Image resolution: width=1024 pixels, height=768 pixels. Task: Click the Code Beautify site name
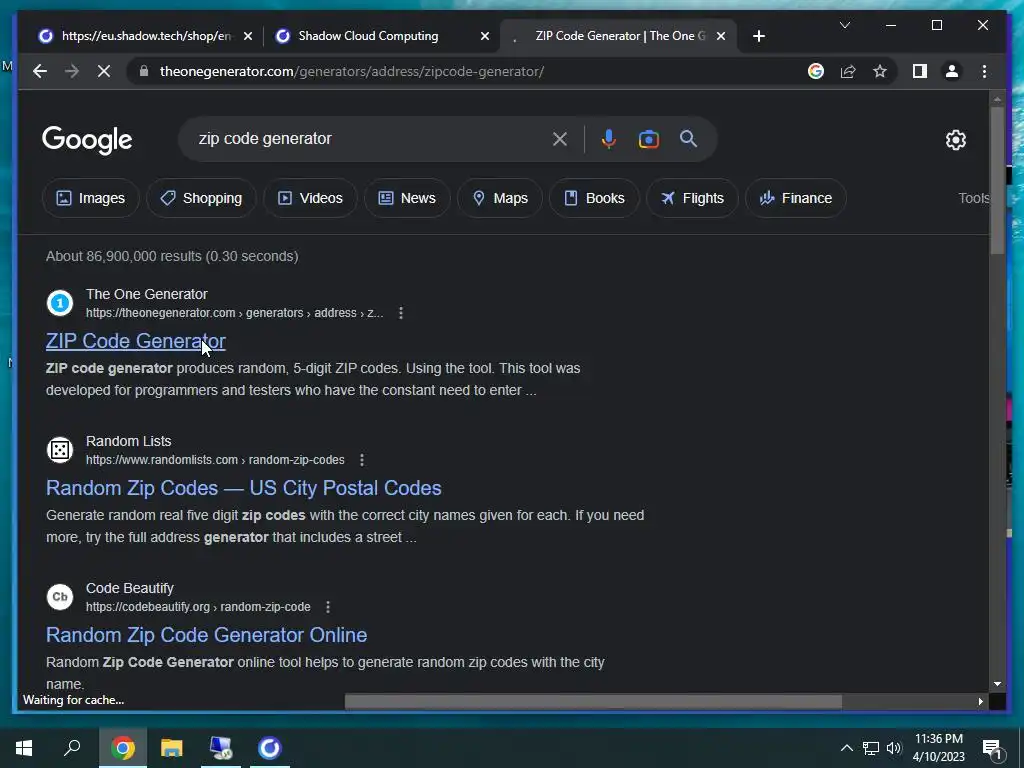pyautogui.click(x=130, y=588)
